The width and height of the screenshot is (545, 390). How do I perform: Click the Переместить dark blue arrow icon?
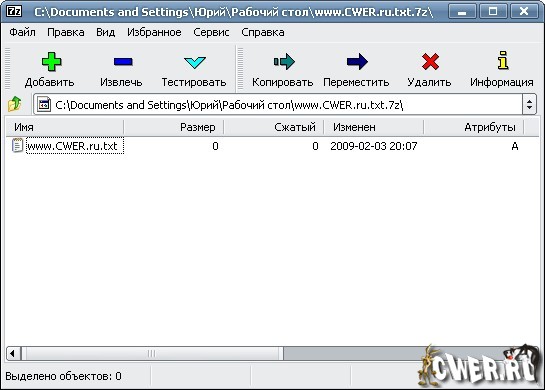click(357, 62)
